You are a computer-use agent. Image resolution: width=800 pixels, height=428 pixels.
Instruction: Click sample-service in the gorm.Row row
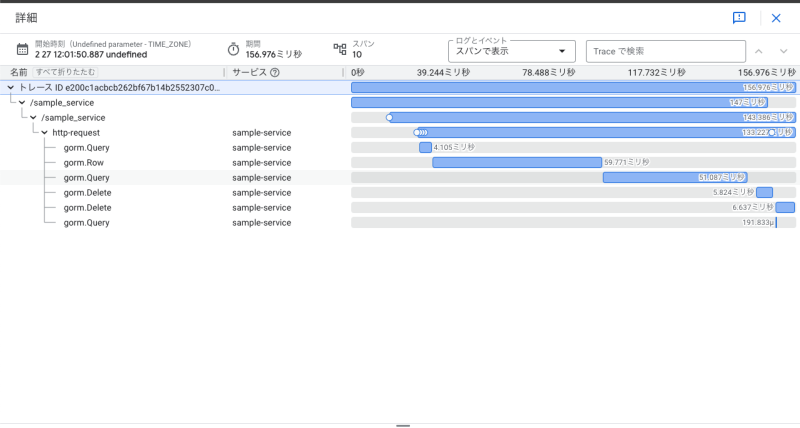click(x=262, y=163)
